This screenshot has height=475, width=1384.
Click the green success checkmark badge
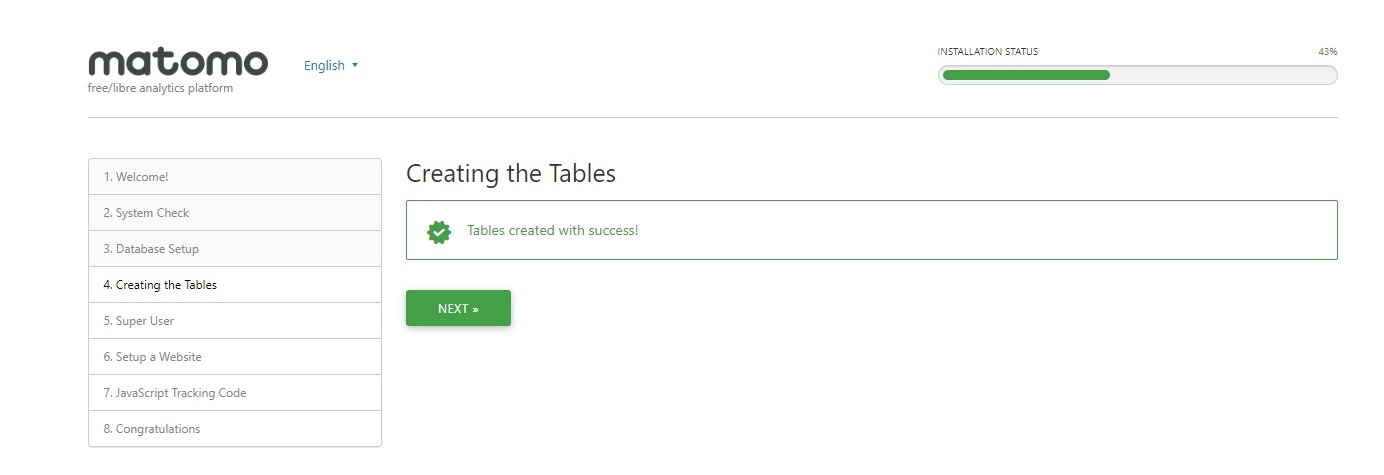[438, 231]
